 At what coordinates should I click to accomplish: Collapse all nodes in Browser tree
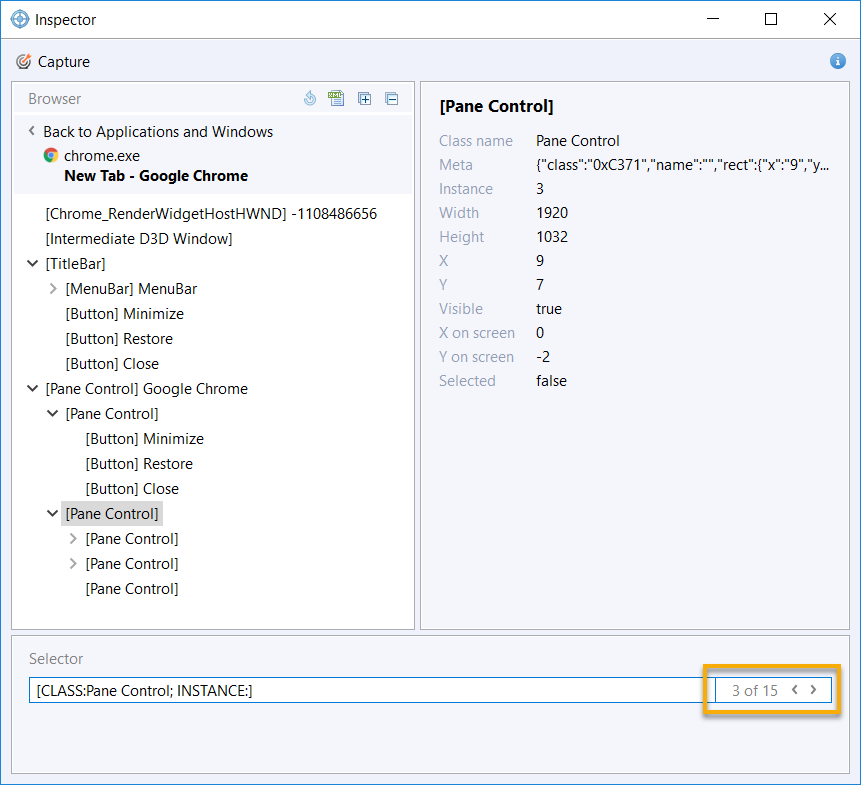(x=392, y=99)
